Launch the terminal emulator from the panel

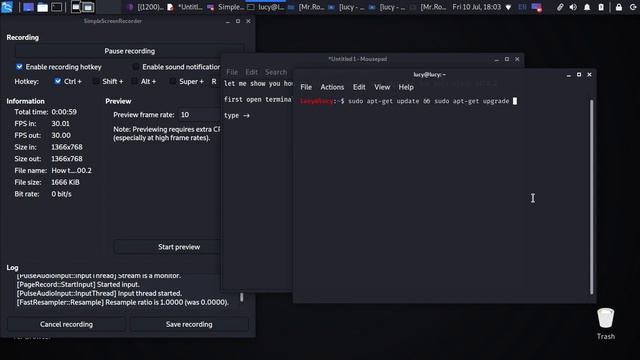57,7
